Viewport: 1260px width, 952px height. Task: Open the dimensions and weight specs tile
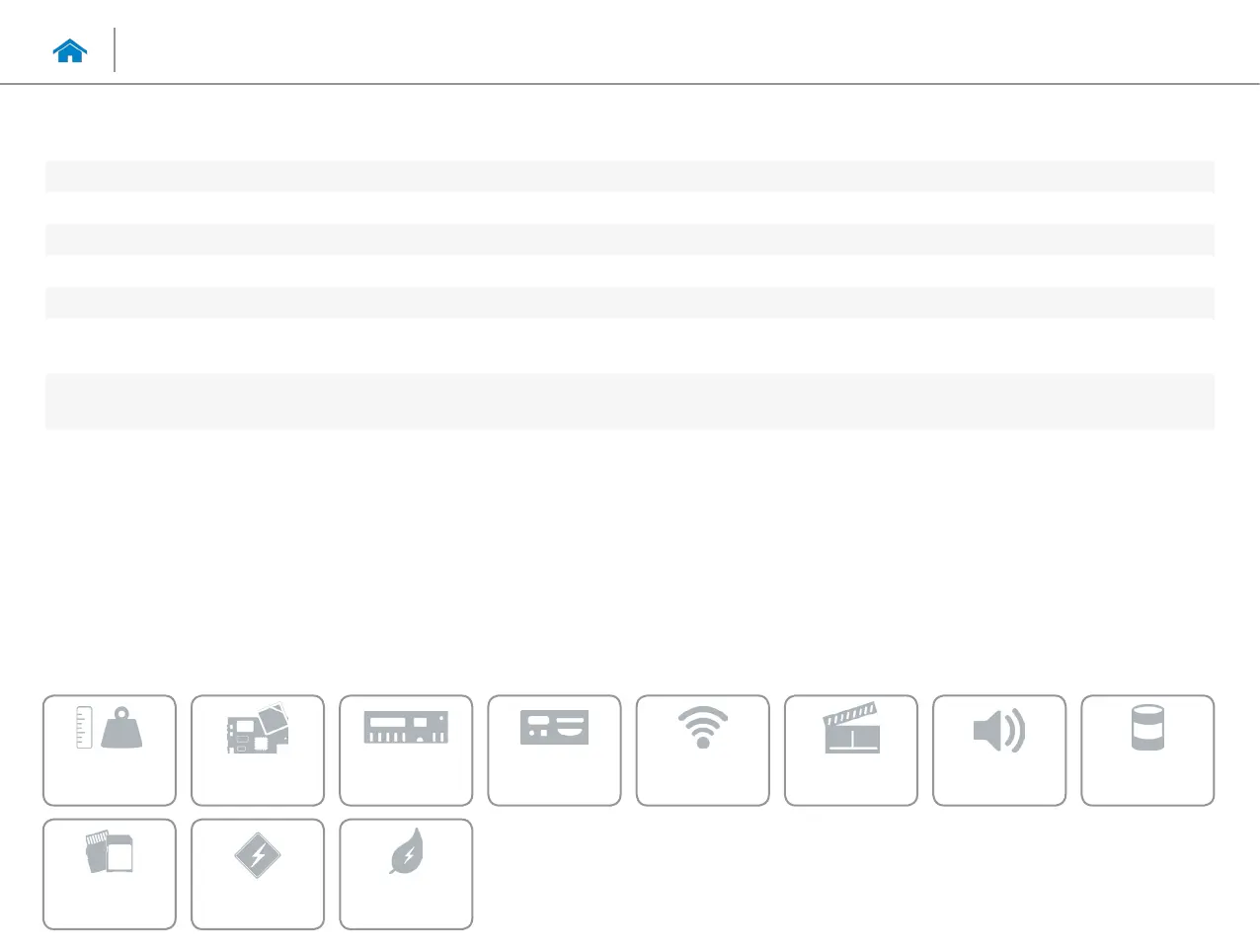click(x=110, y=751)
